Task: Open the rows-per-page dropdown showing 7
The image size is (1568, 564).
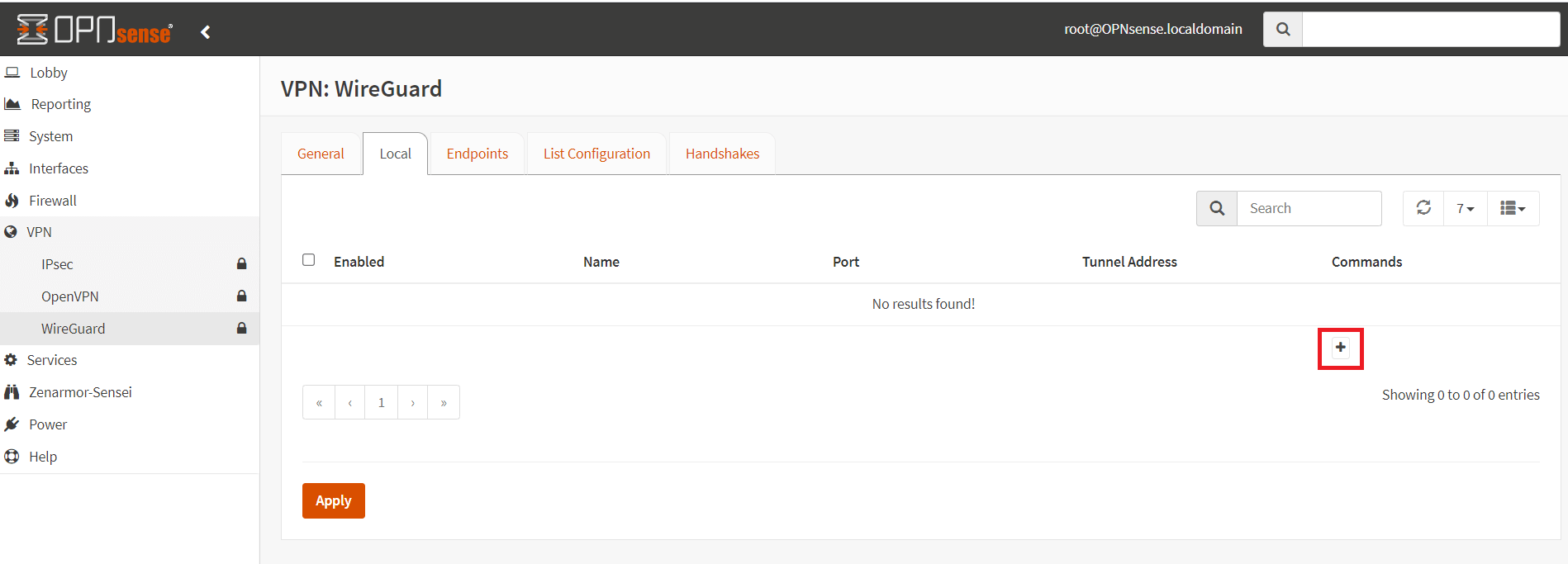Action: [1465, 208]
